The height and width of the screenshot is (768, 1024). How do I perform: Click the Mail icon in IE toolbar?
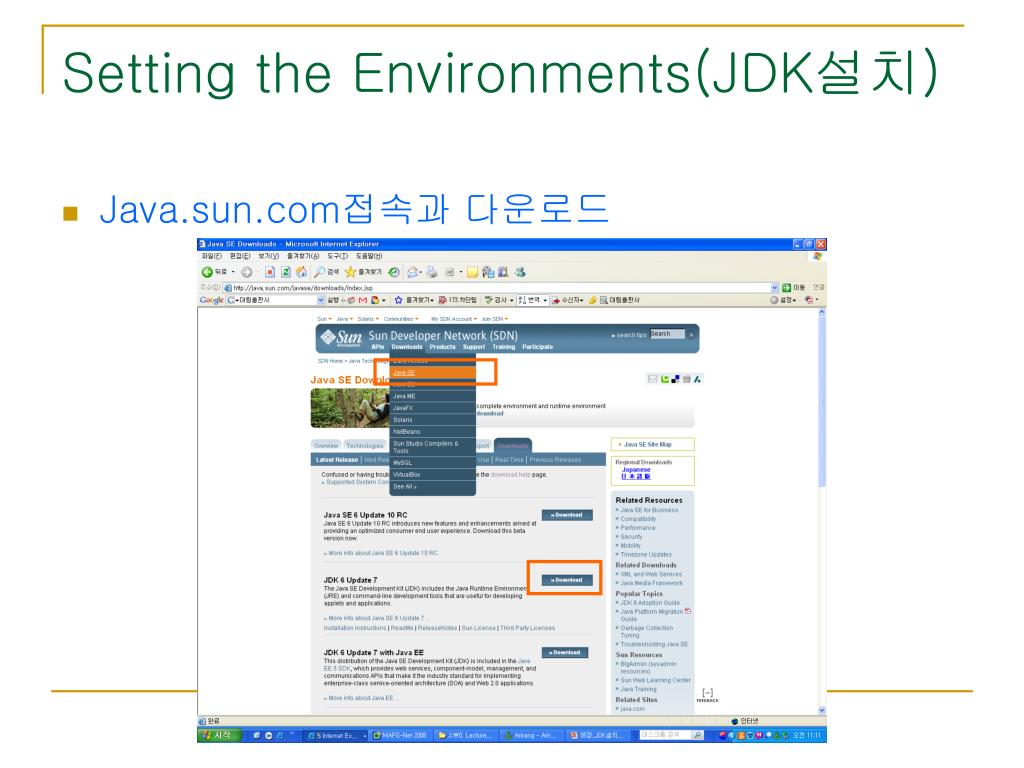click(x=412, y=272)
